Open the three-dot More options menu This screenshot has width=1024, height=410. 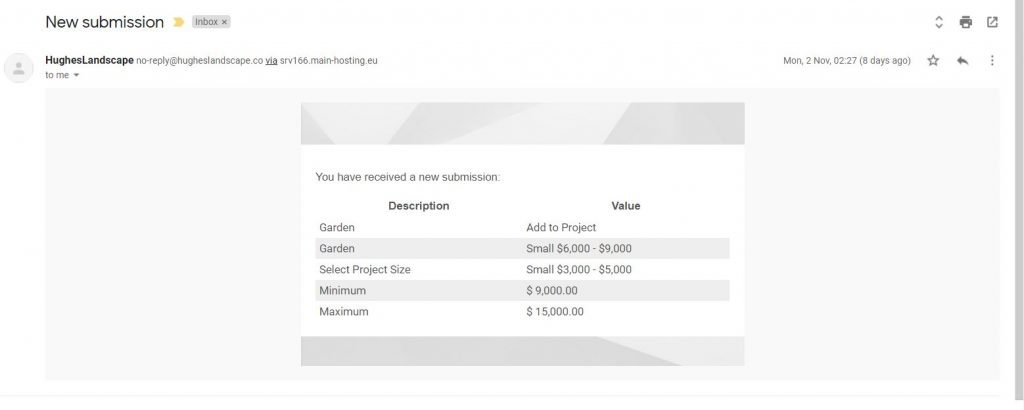(x=991, y=61)
